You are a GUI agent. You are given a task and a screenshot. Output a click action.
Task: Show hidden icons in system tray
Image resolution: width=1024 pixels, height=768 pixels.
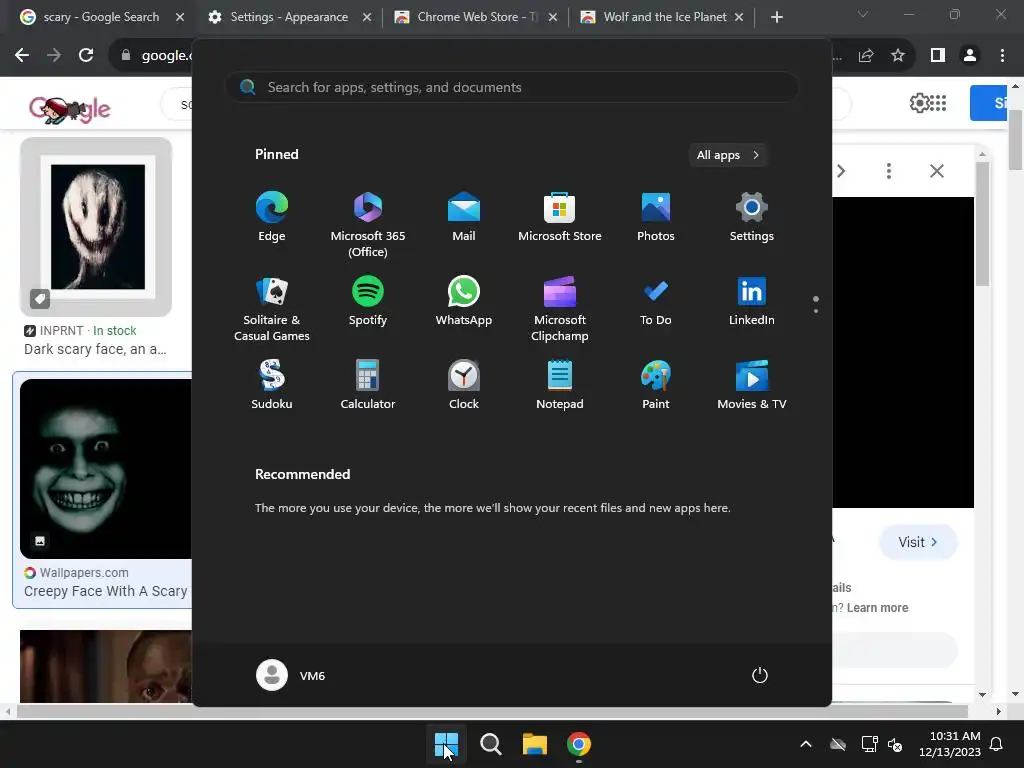[806, 744]
